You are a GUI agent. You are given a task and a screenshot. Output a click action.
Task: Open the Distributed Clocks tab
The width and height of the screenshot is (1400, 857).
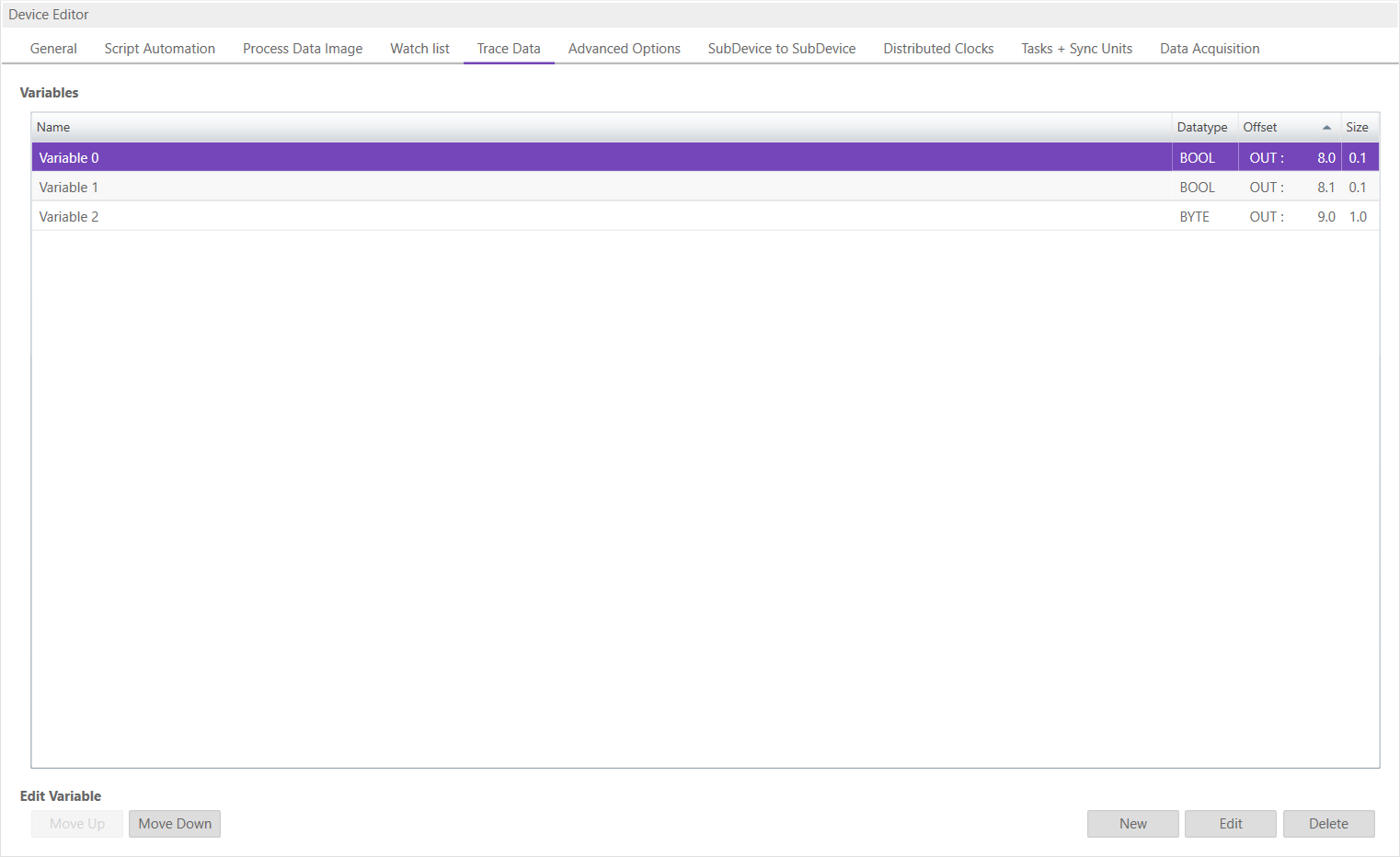click(x=937, y=49)
